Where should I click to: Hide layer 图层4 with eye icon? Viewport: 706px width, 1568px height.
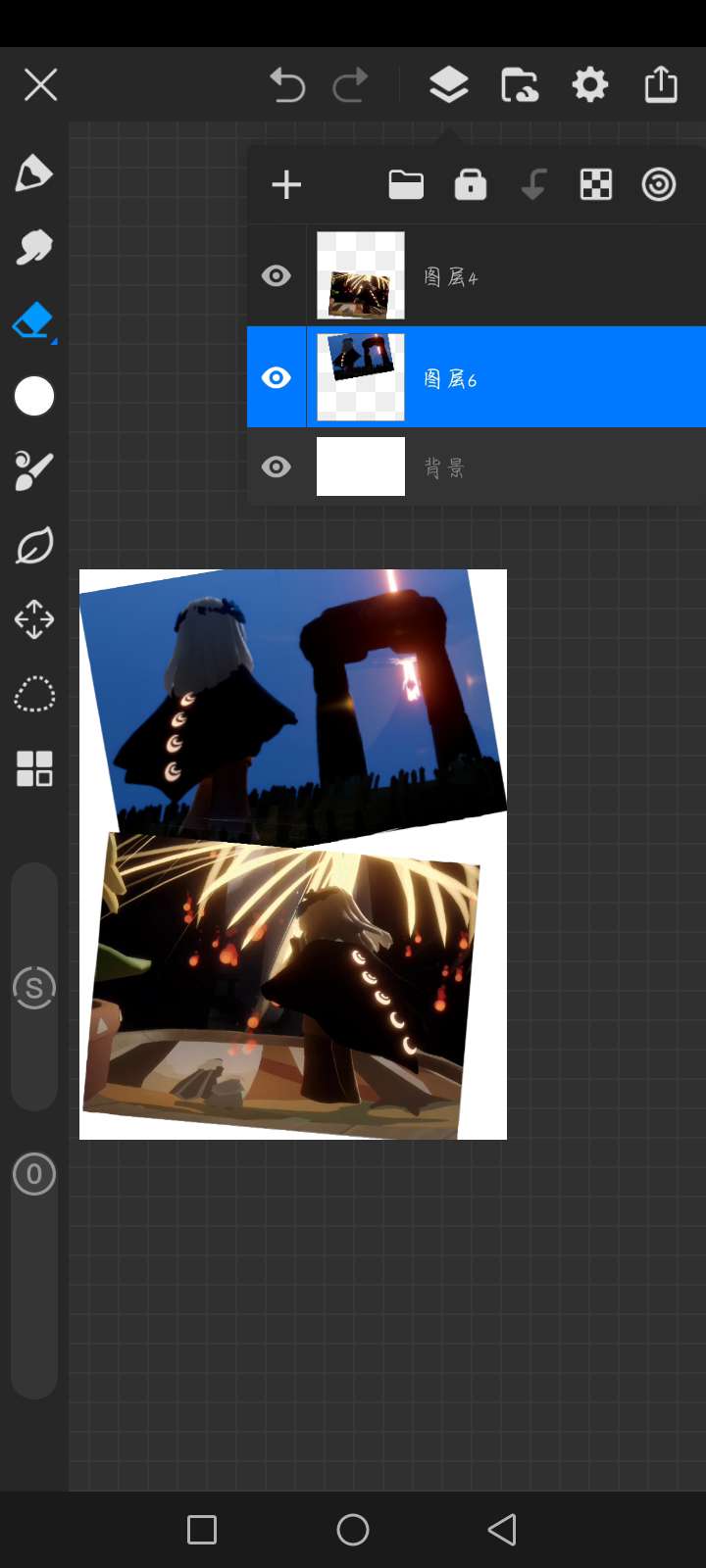[x=277, y=276]
